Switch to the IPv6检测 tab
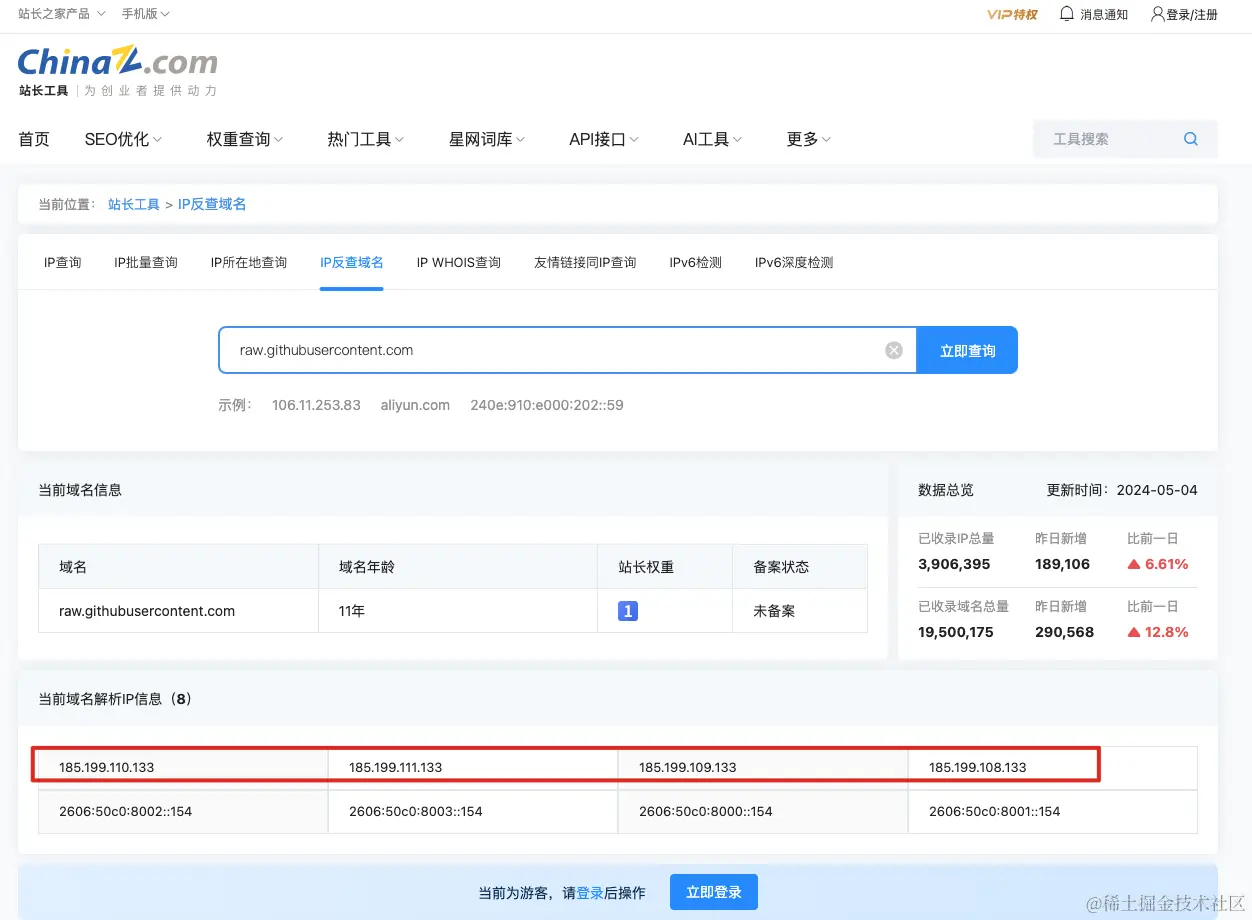This screenshot has height=920, width=1252. click(x=696, y=262)
